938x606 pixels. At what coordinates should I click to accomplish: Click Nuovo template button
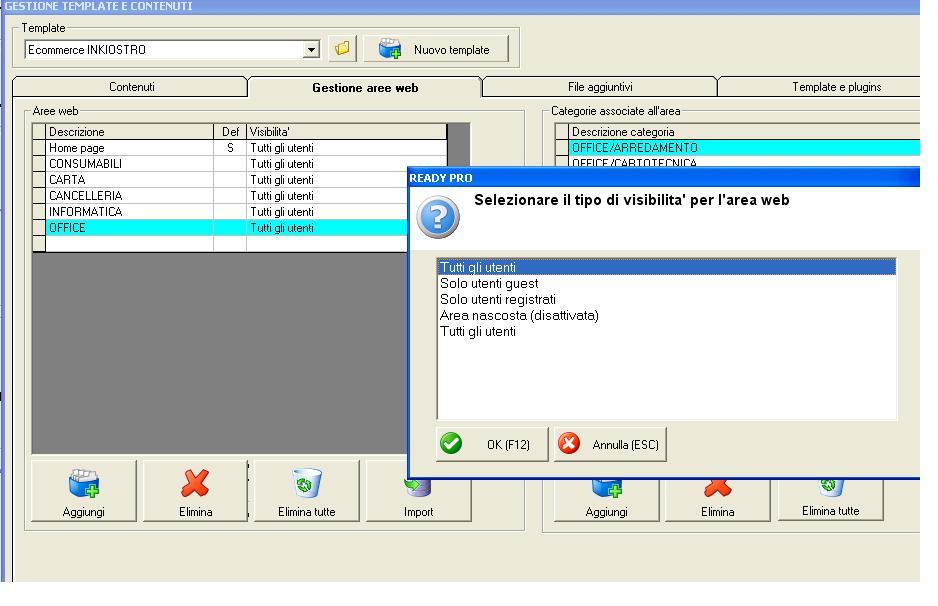click(436, 49)
